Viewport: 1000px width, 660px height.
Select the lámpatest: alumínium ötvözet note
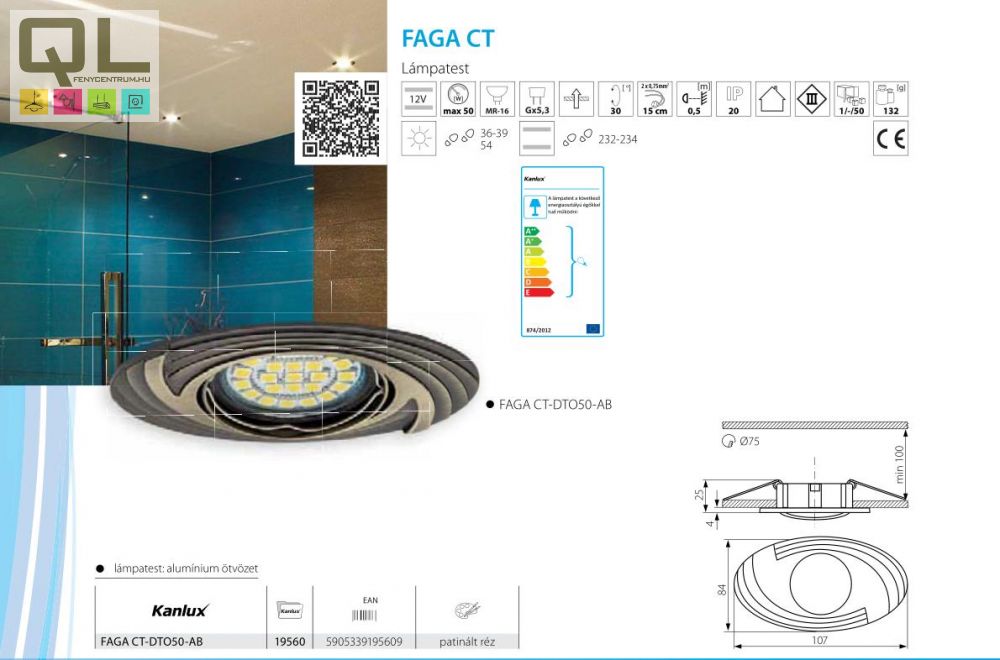point(186,568)
